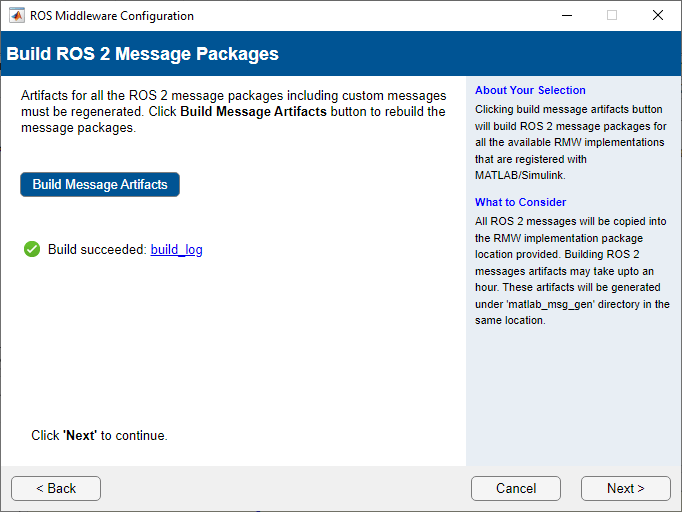The image size is (682, 512).
Task: Click the About Your Selection heading
Action: tap(530, 90)
